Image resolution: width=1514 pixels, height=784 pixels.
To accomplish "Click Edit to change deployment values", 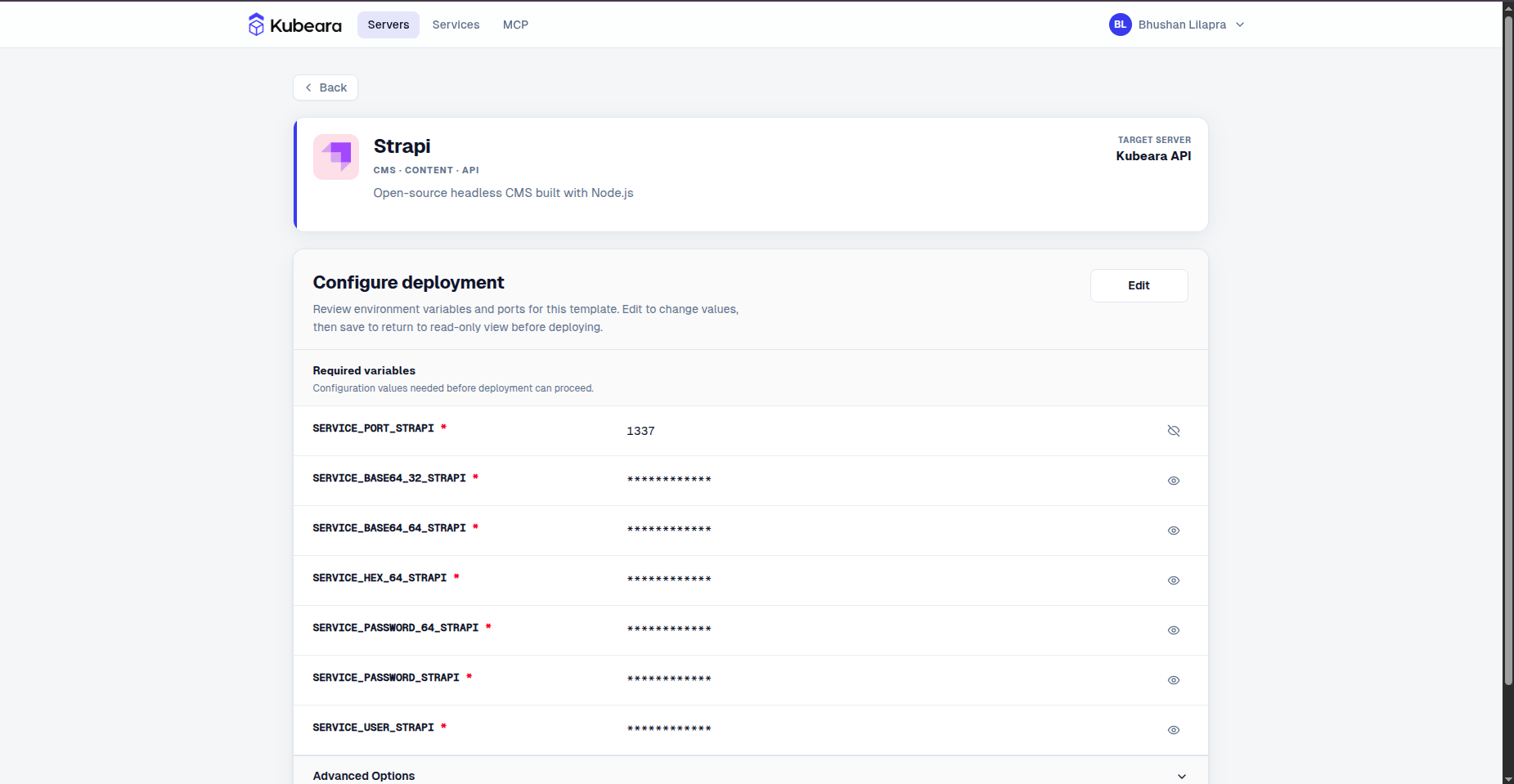I will pos(1139,285).
